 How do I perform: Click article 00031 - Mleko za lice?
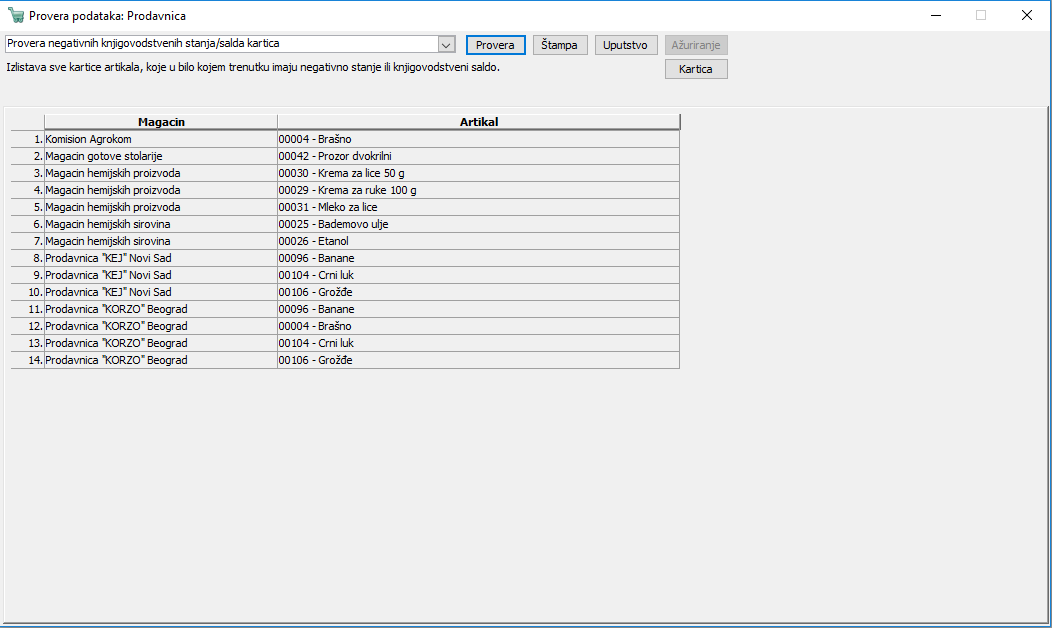[x=478, y=207]
